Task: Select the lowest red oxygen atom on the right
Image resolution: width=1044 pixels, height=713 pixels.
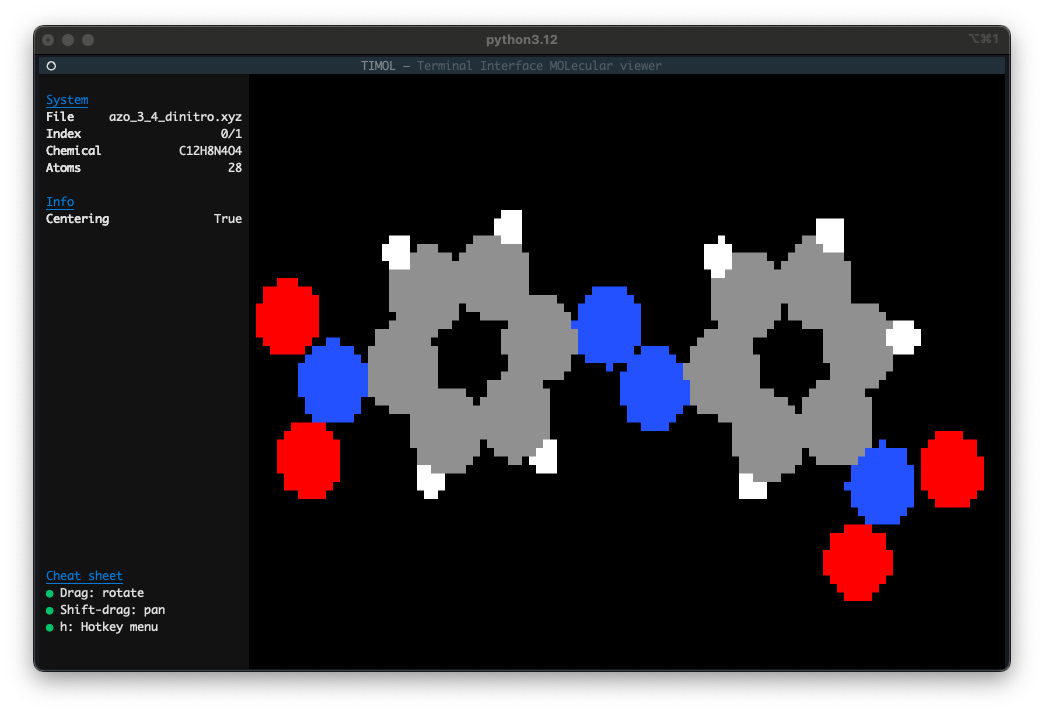Action: (x=857, y=562)
